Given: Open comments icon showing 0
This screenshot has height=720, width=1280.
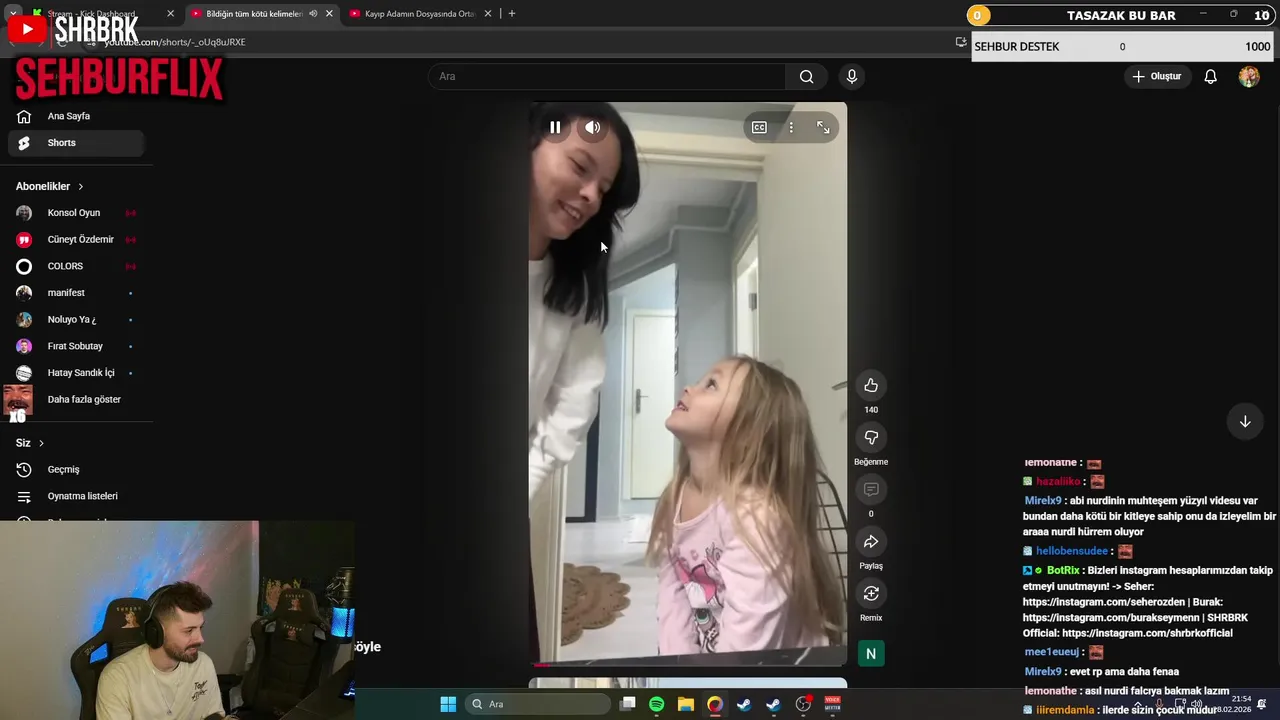Looking at the screenshot, I should tap(871, 490).
